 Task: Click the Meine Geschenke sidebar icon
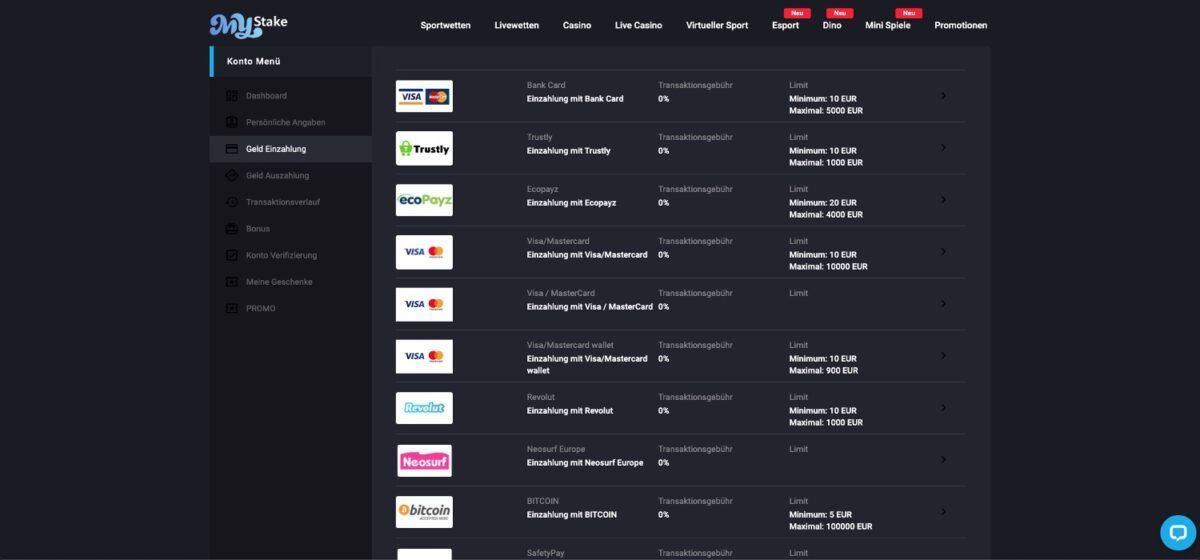(232, 282)
